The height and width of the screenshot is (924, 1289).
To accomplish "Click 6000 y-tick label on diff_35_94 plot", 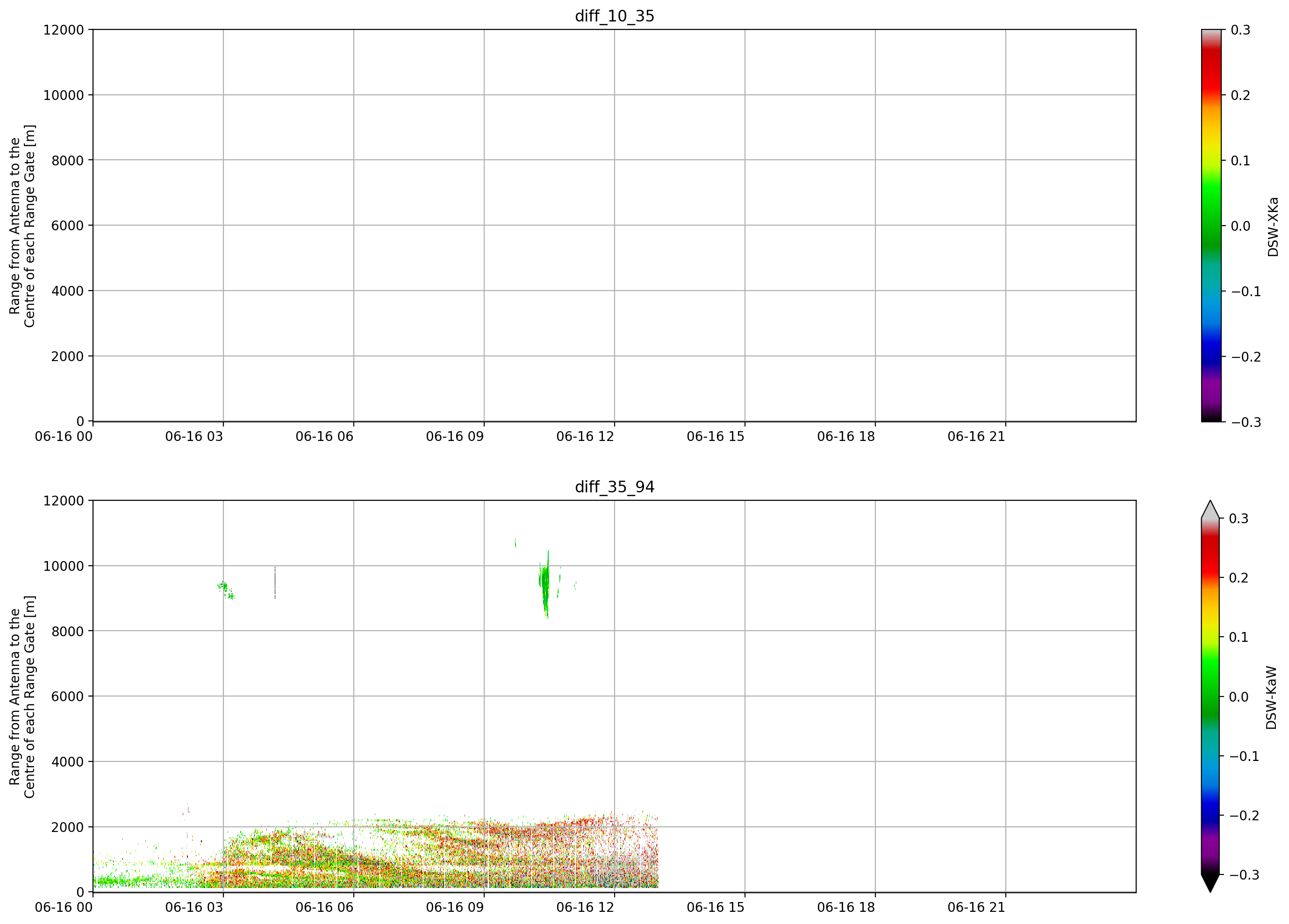I will (x=68, y=696).
